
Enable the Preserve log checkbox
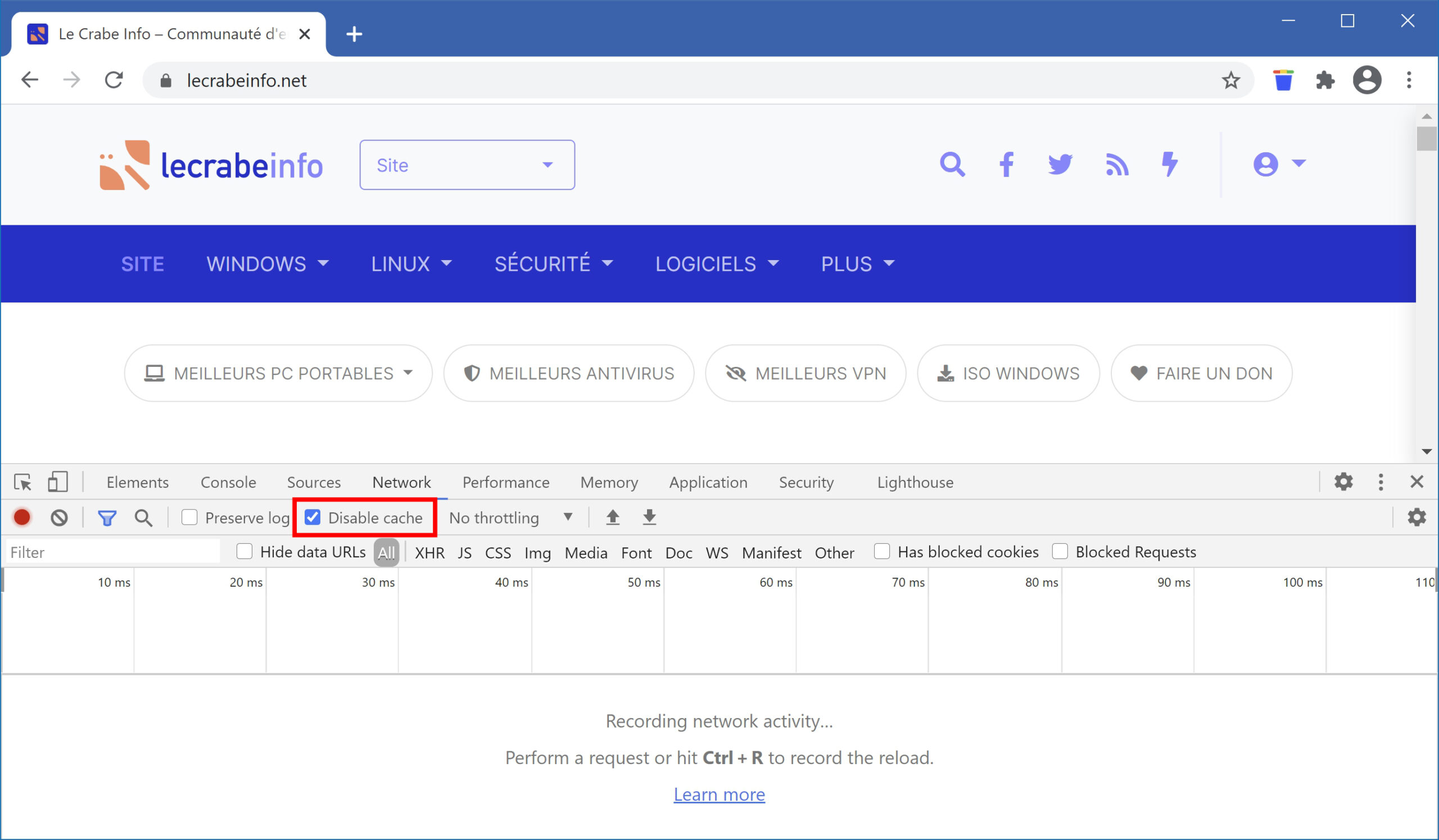coord(189,517)
